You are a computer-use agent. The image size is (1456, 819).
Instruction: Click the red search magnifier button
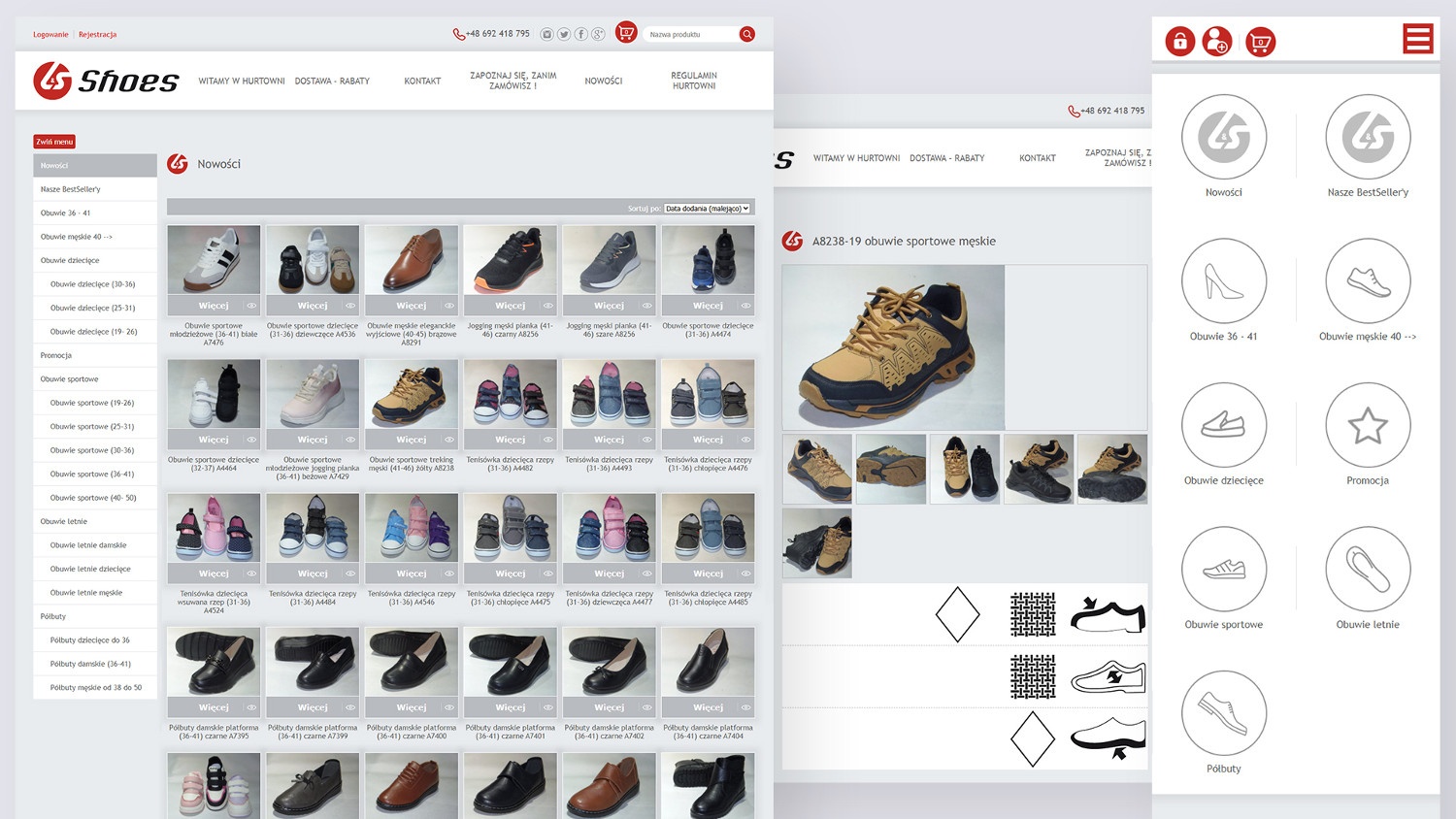(746, 34)
